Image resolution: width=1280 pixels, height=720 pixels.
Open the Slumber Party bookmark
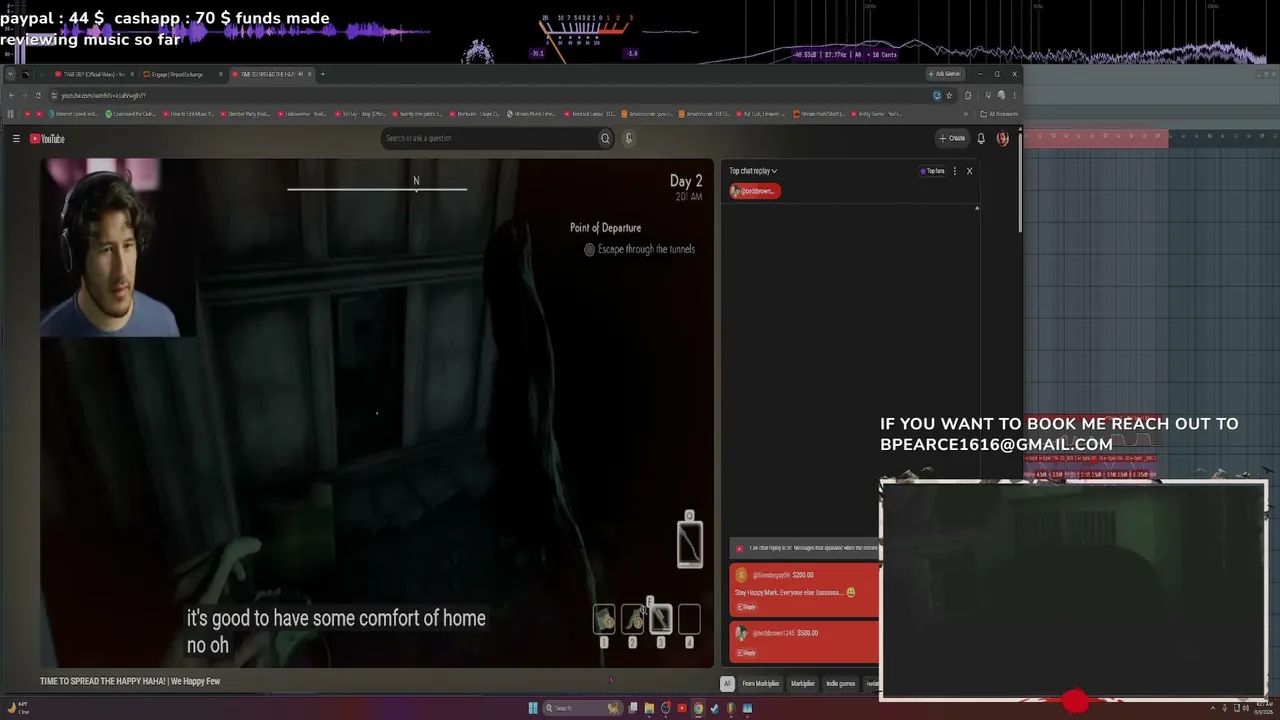click(x=246, y=114)
